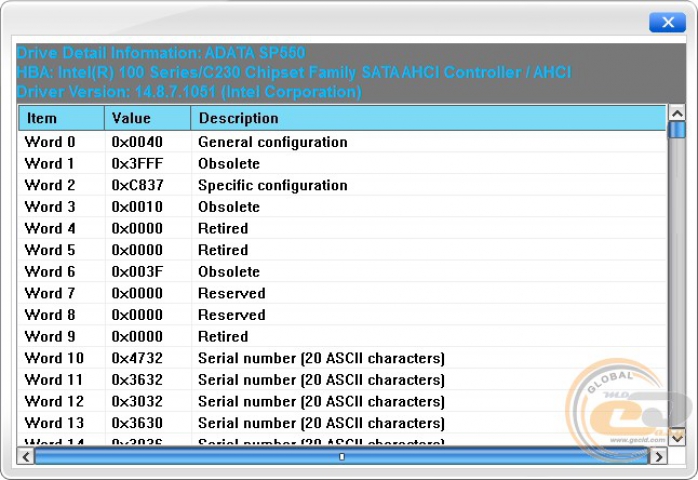Sort by the Item column header
This screenshot has height=480, width=698.
tap(61, 118)
